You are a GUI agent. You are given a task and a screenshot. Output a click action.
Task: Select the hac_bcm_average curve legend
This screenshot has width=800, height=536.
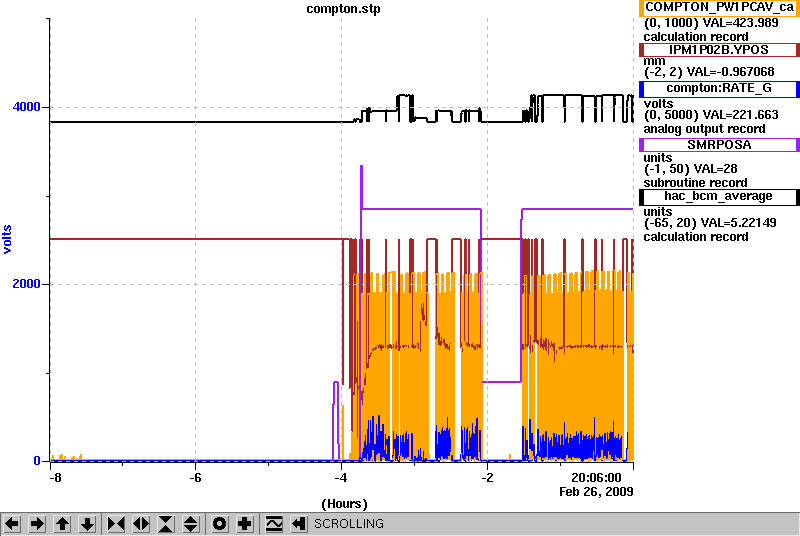click(x=719, y=197)
